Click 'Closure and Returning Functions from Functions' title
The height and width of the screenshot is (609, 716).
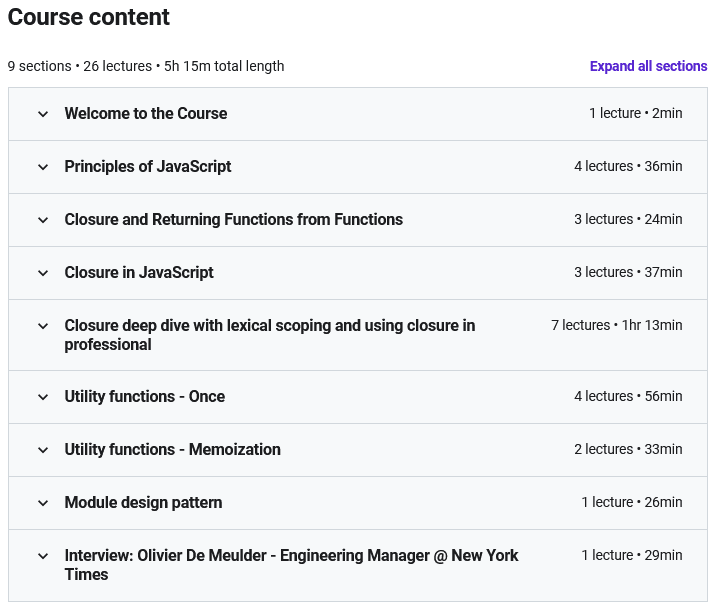pyautogui.click(x=234, y=220)
